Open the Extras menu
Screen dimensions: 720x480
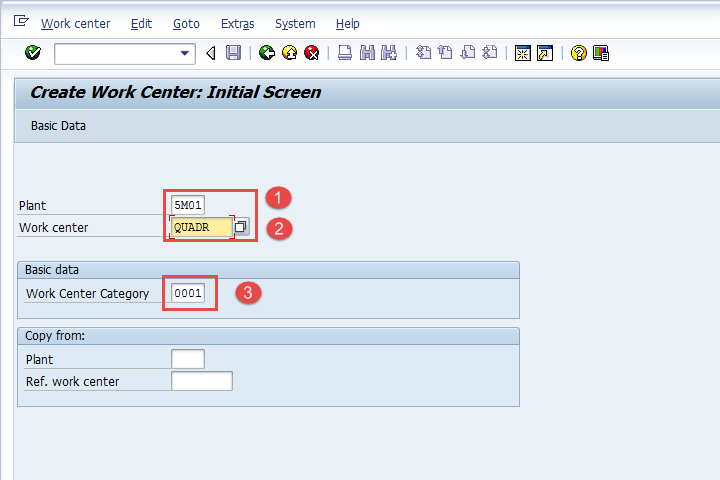(x=237, y=23)
